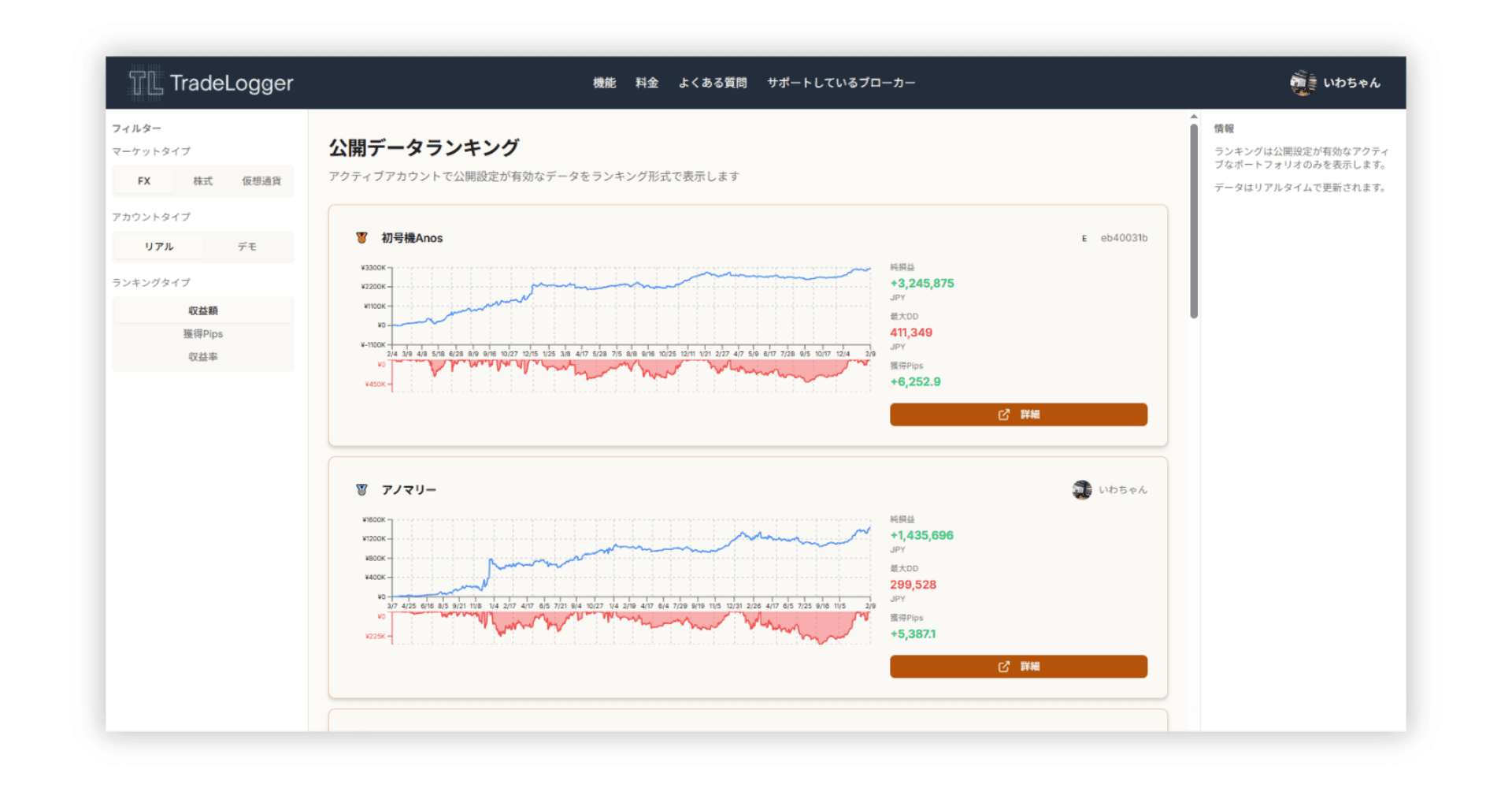Select 獲得Pips as ranking type

pyautogui.click(x=202, y=333)
